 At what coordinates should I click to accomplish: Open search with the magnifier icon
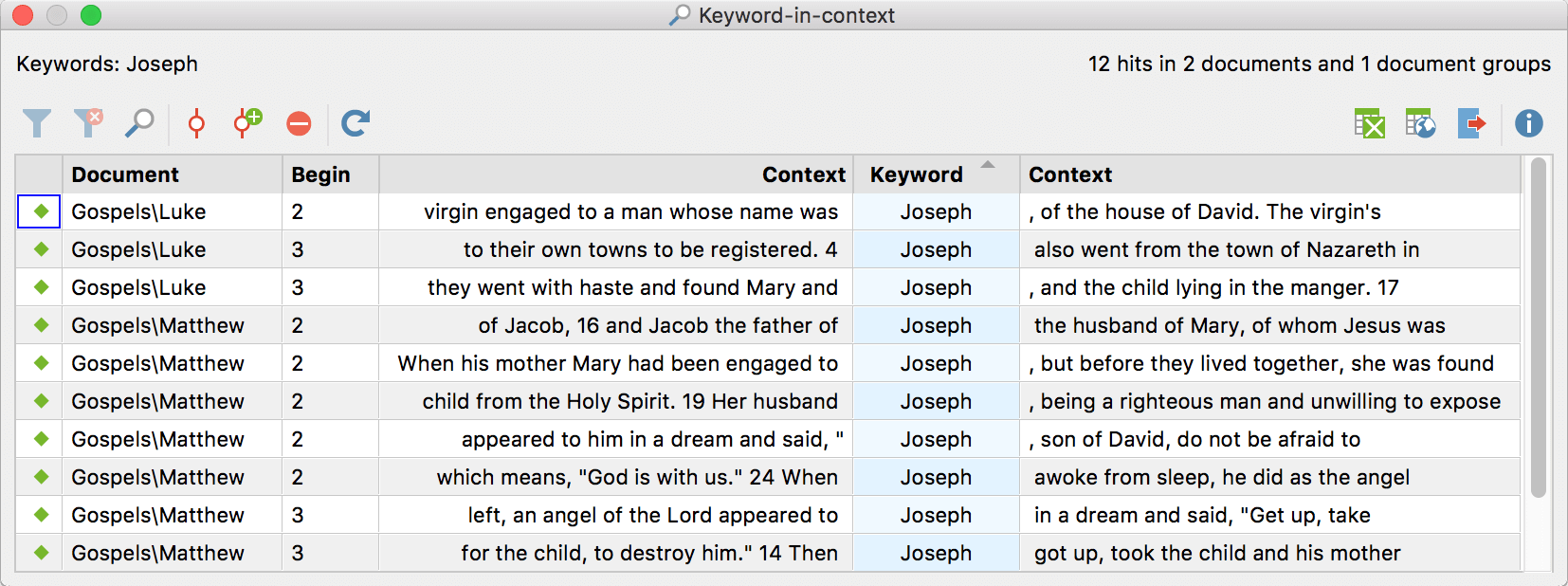139,123
